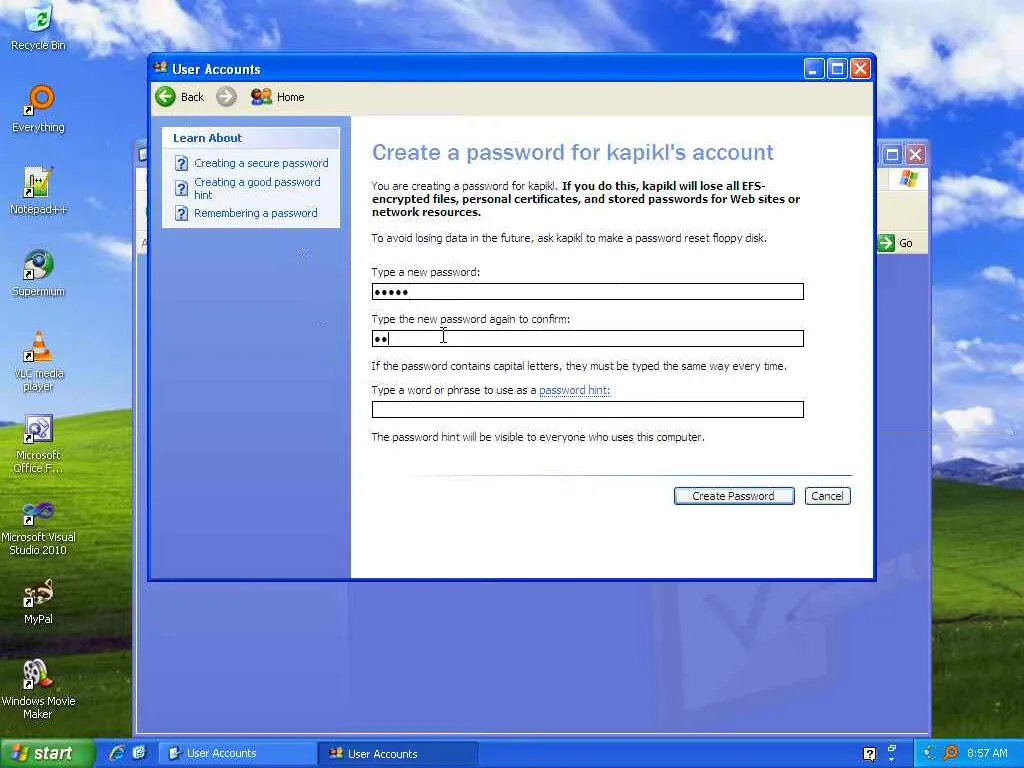Click the User Accounts title bar icon
Screen dimensions: 1024x768
click(160, 68)
